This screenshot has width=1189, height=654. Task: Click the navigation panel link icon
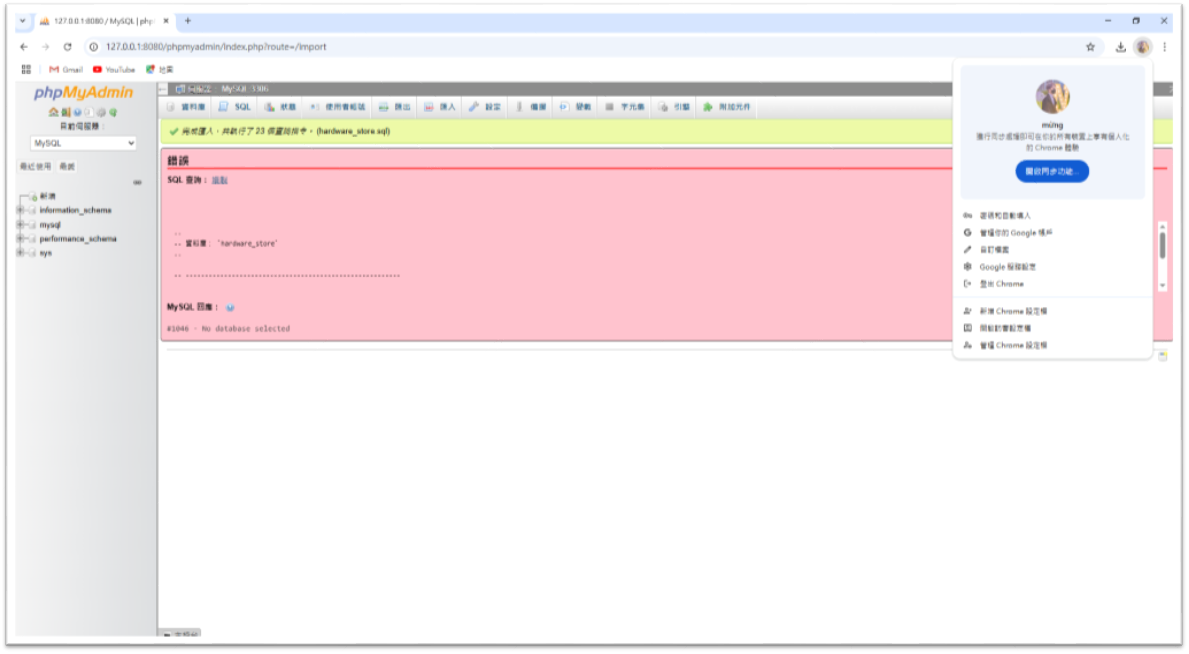[137, 182]
